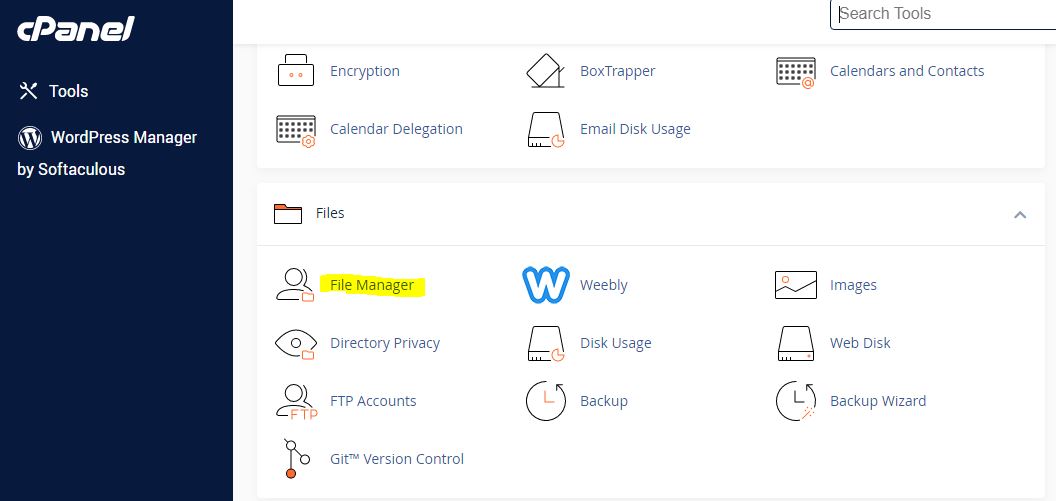Click the Disk Usage icon
Image resolution: width=1056 pixels, height=501 pixels.
pos(545,343)
